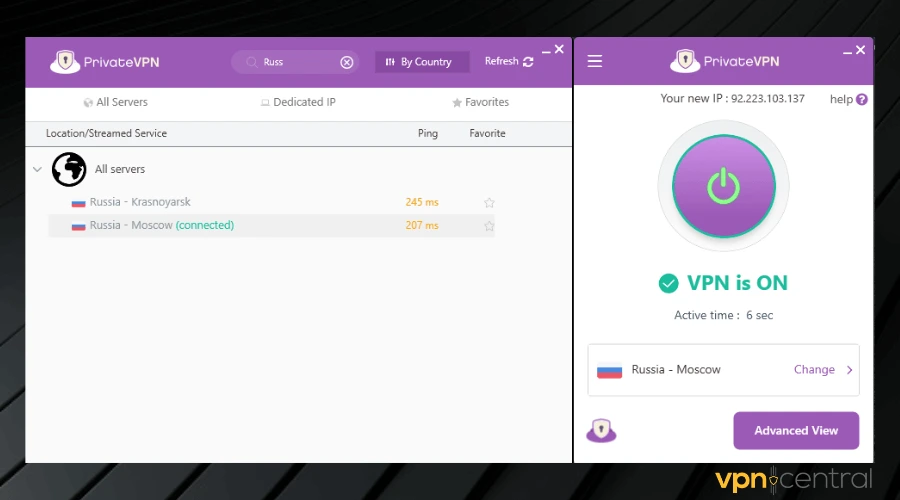The width and height of the screenshot is (900, 500).
Task: Click the help question mark icon
Action: pos(862,100)
